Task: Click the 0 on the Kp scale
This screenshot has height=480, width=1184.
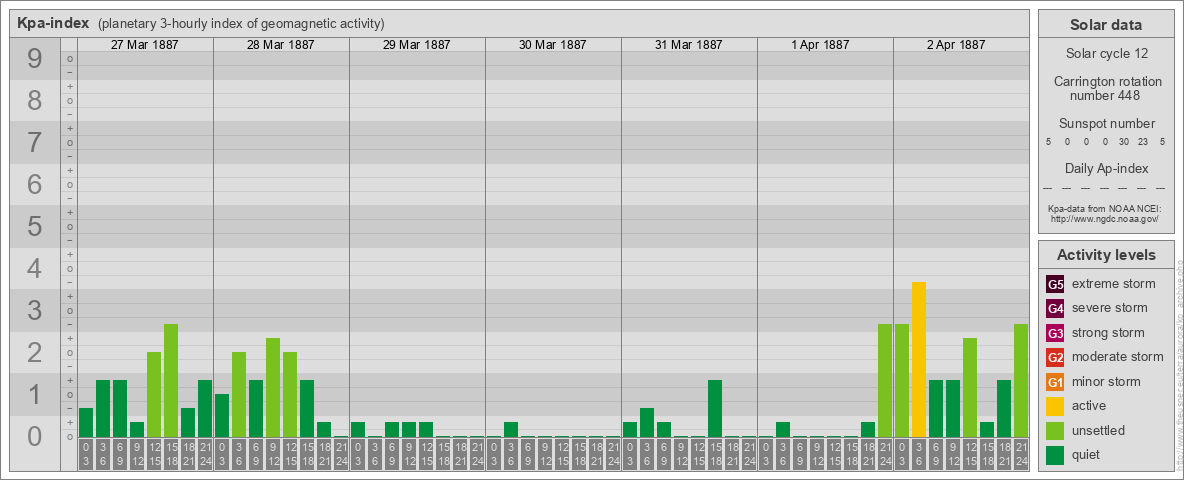Action: tap(34, 436)
